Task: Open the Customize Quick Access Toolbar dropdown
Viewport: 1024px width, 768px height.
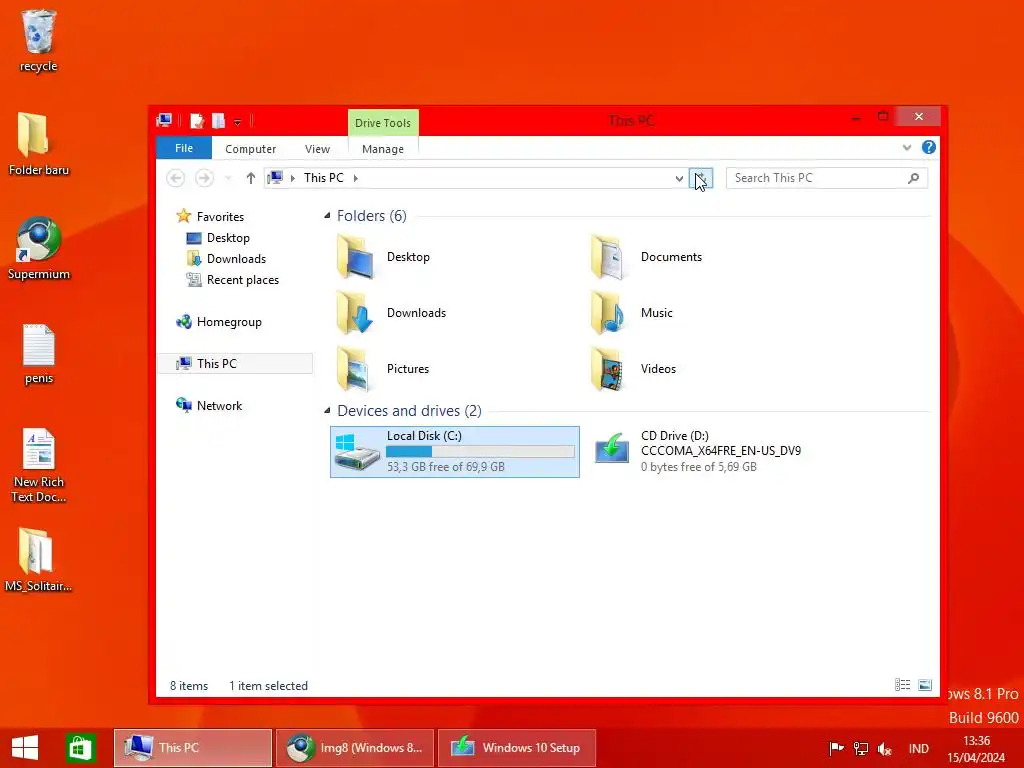Action: click(237, 121)
